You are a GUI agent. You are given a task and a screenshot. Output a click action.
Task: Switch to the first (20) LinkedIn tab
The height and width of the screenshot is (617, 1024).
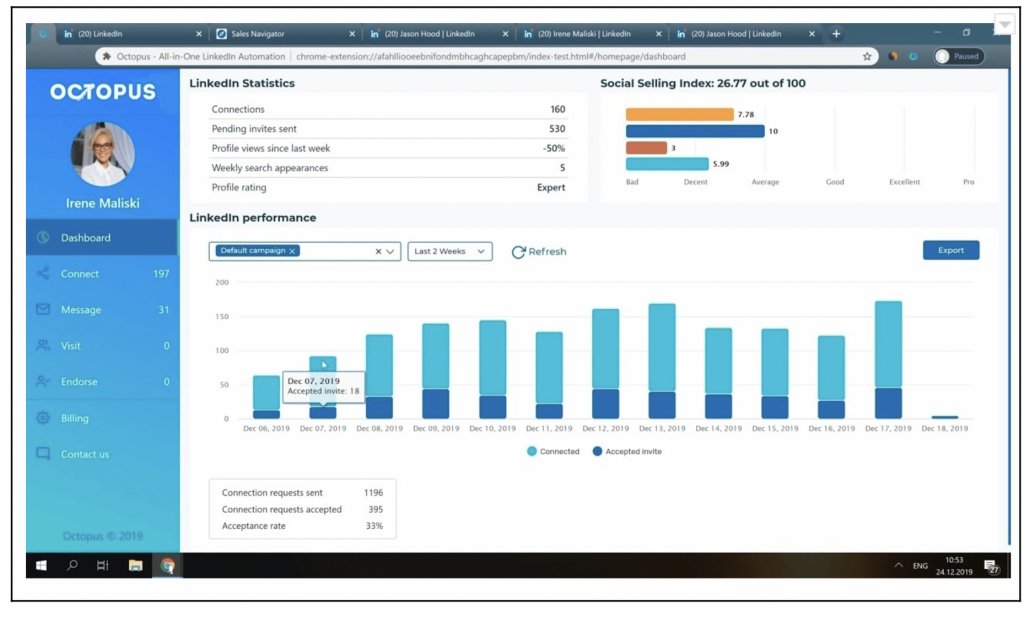[x=131, y=34]
